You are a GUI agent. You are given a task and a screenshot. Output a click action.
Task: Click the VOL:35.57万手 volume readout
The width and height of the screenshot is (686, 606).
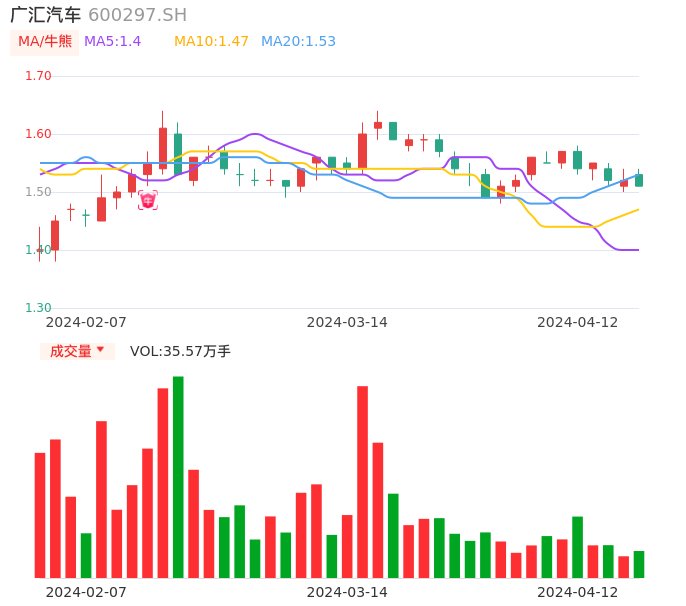point(180,351)
